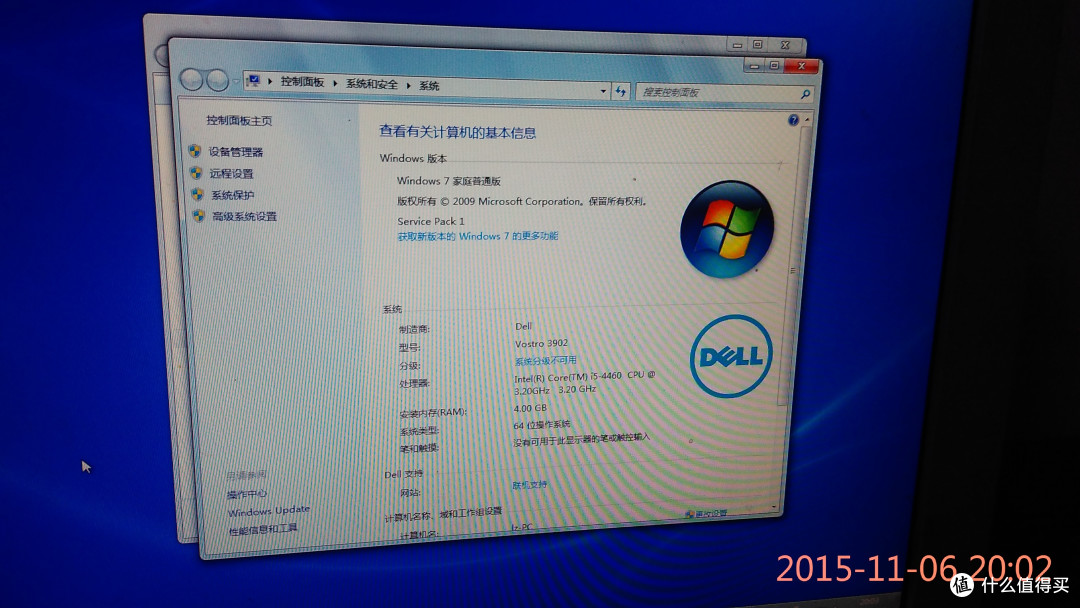
Task: Open 远程设置 link
Action: tap(231, 174)
